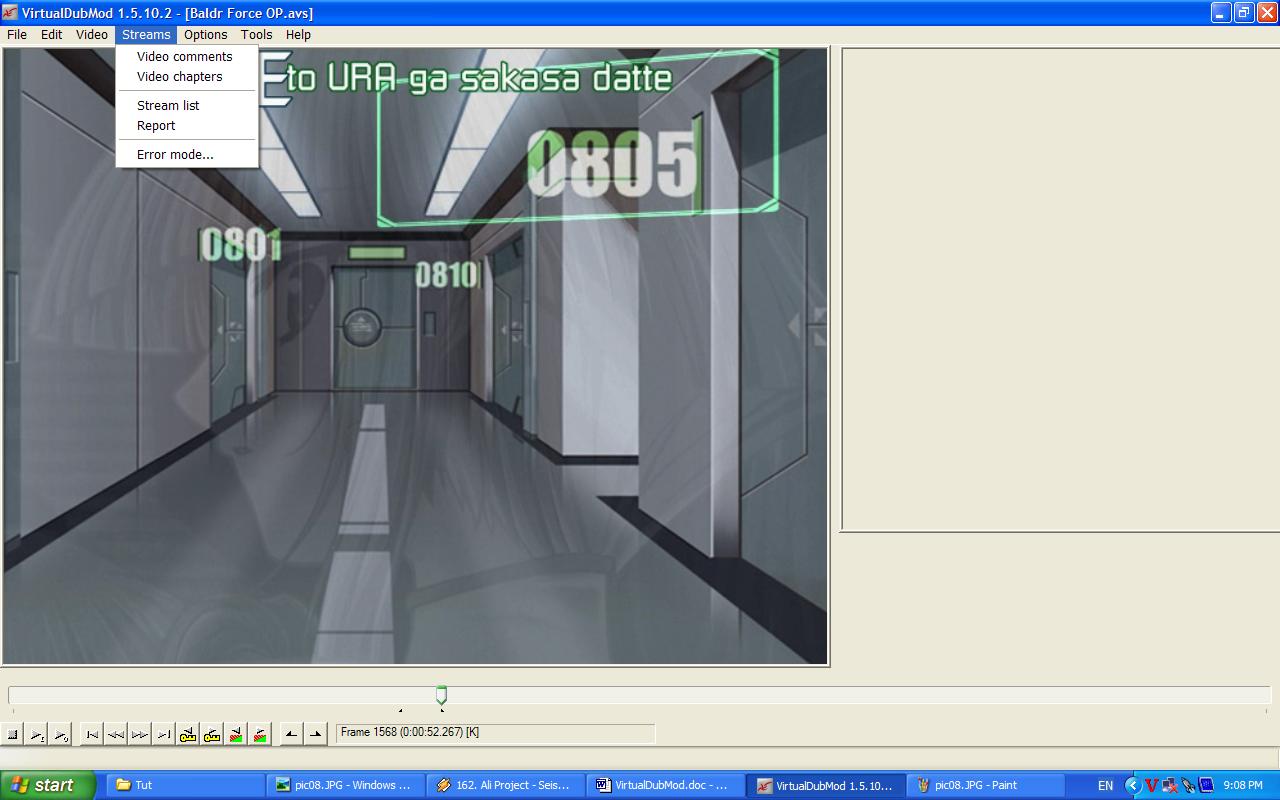Screen dimensions: 1280x800
Task: Start input playback with the first play arrow
Action: tap(37, 734)
